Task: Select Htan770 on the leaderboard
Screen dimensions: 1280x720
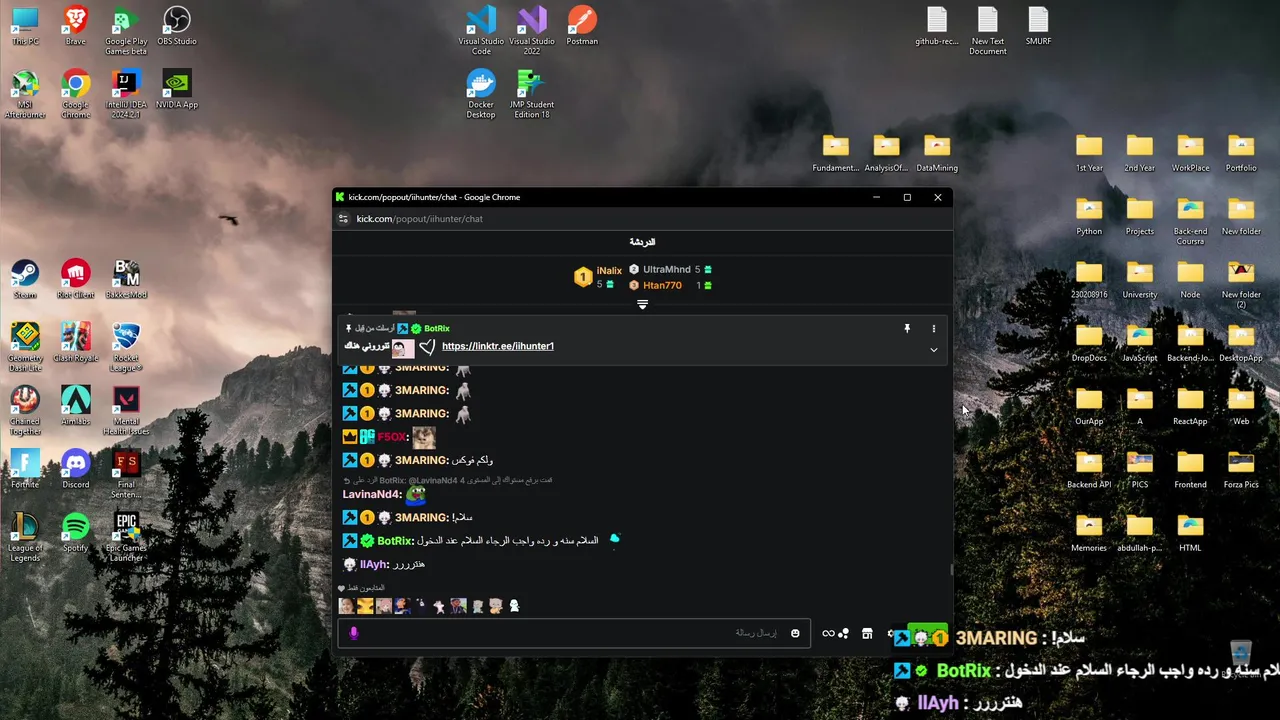Action: click(662, 285)
